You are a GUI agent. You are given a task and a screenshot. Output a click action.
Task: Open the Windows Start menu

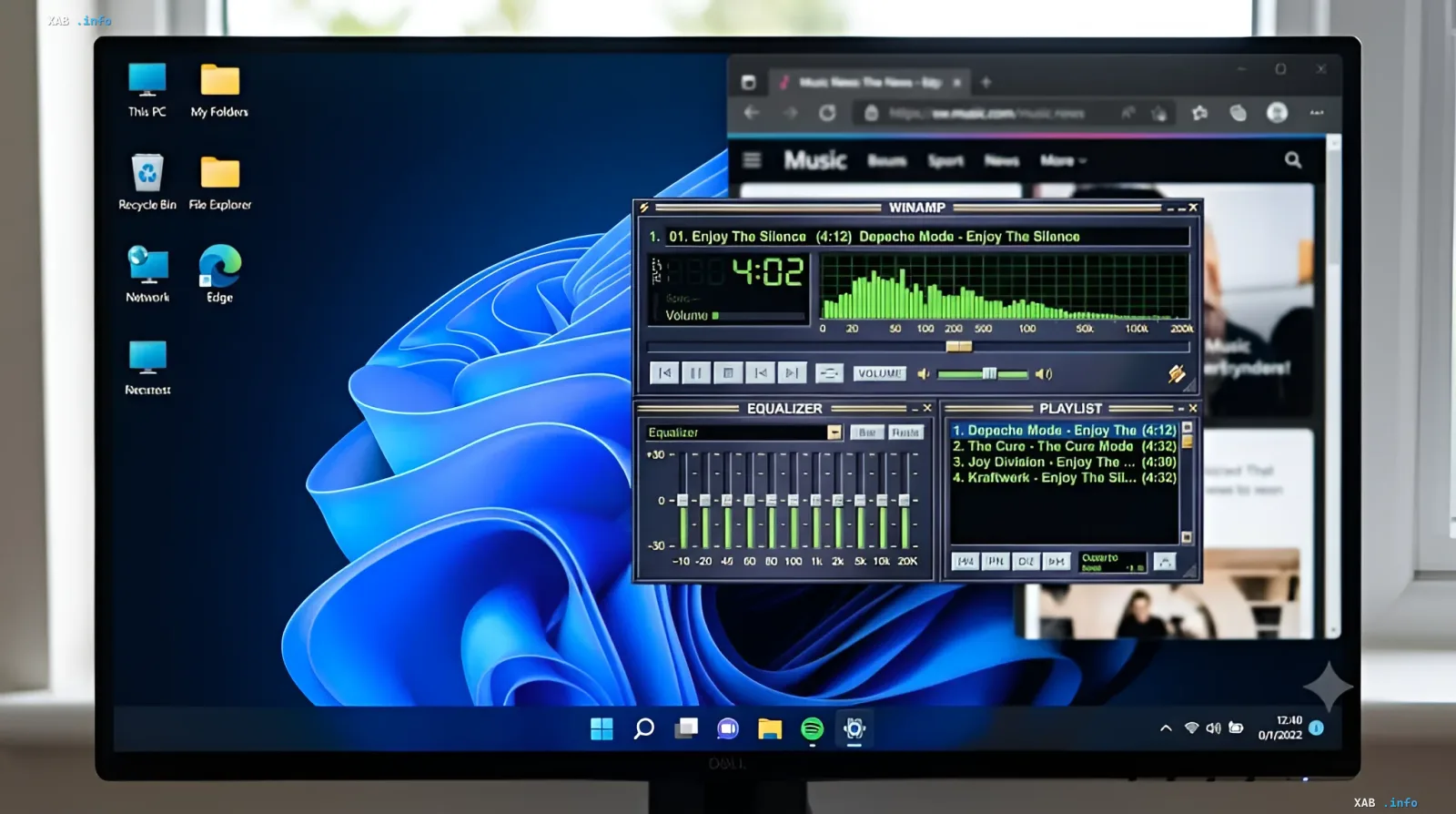602,729
